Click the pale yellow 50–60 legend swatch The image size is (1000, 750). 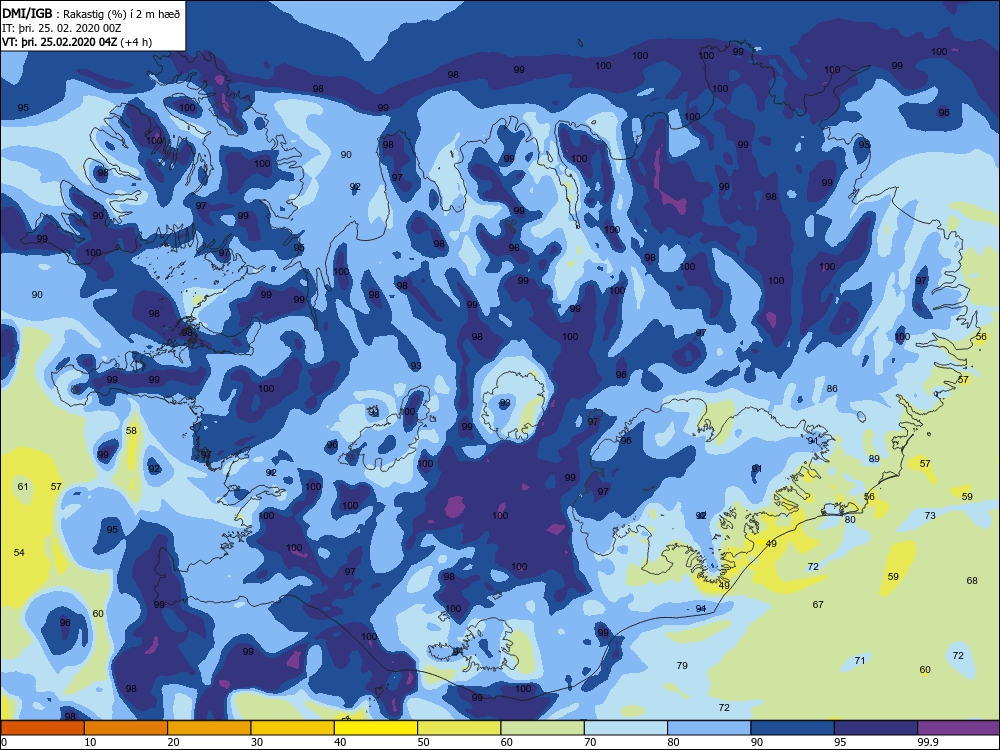(x=459, y=728)
